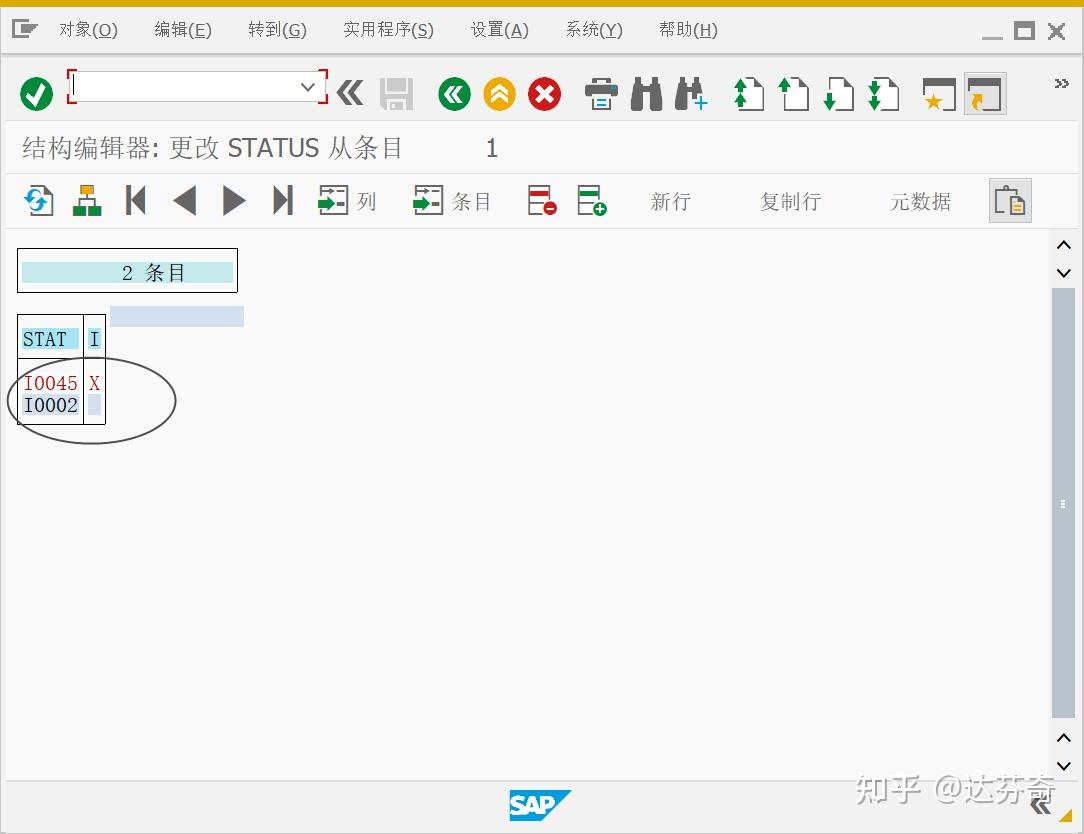Toggle the X indicator for entry I0045

coord(94,383)
